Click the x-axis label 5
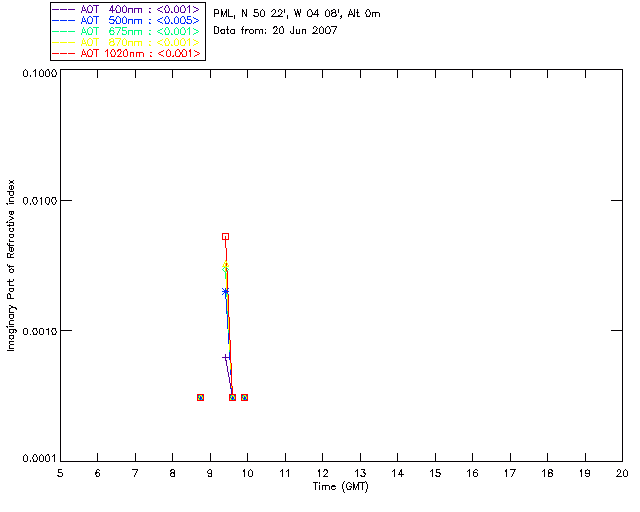 pos(60,473)
